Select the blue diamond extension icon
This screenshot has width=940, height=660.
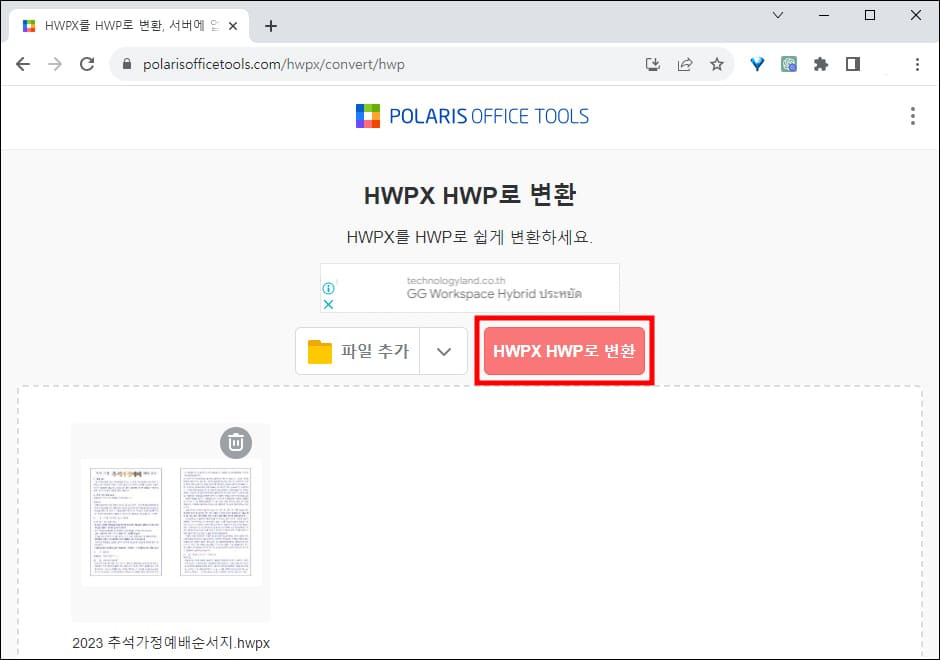757,63
